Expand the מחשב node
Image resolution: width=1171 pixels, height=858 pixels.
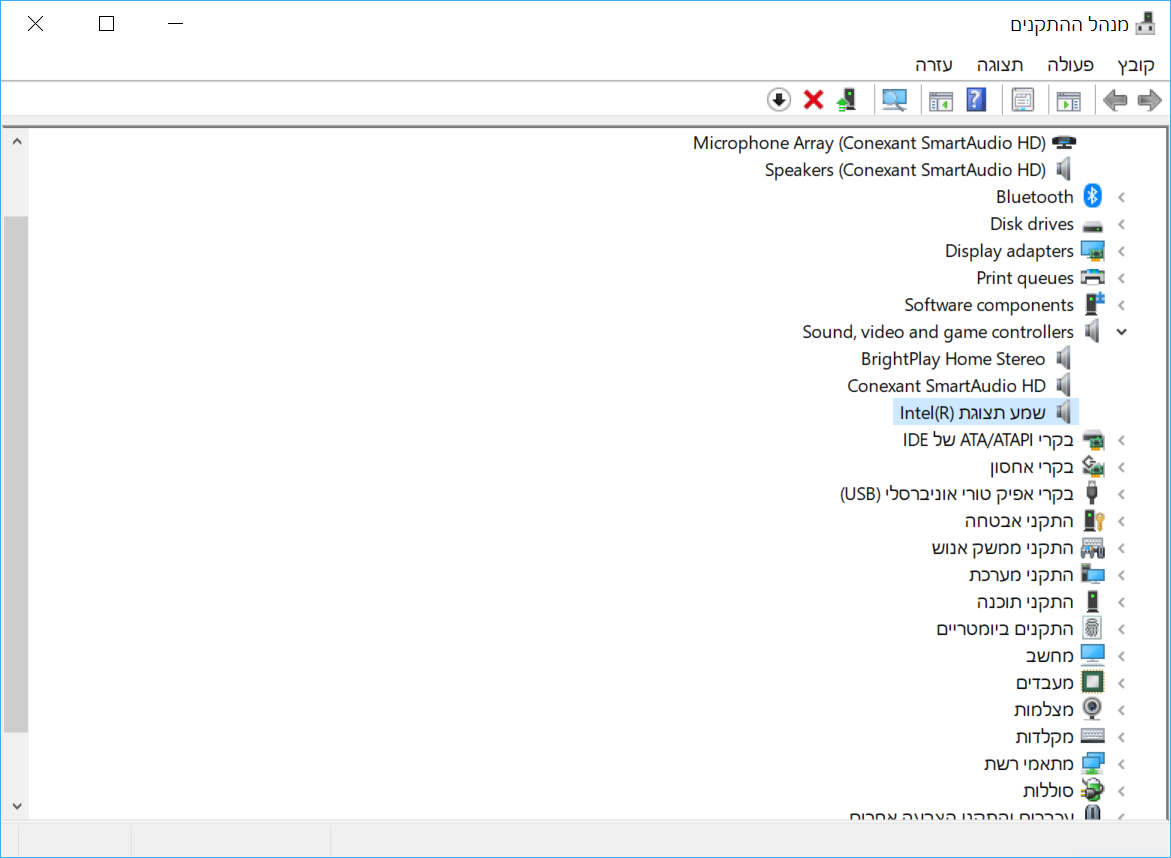[1121, 656]
